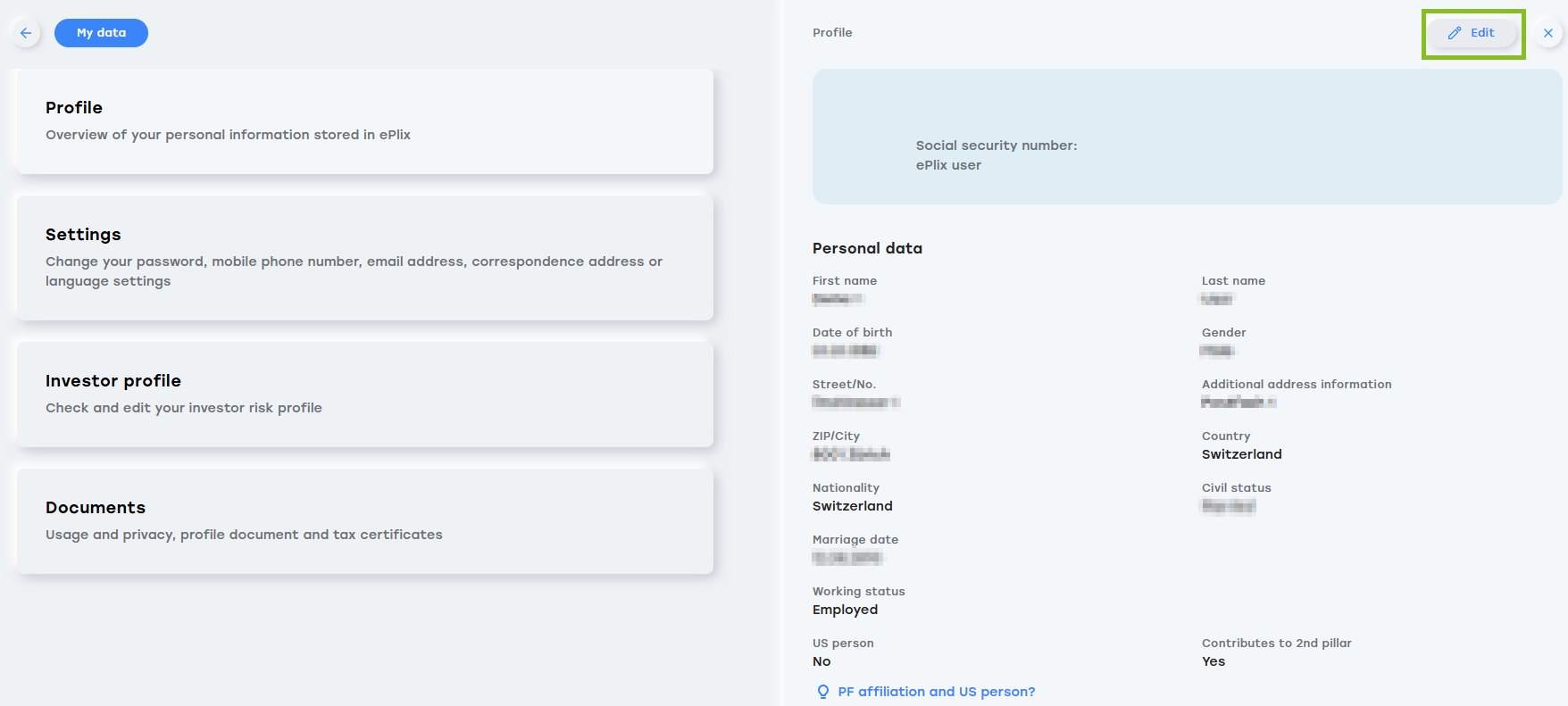Open the Settings card
Screen dimensions: 1568x706
(x=365, y=258)
